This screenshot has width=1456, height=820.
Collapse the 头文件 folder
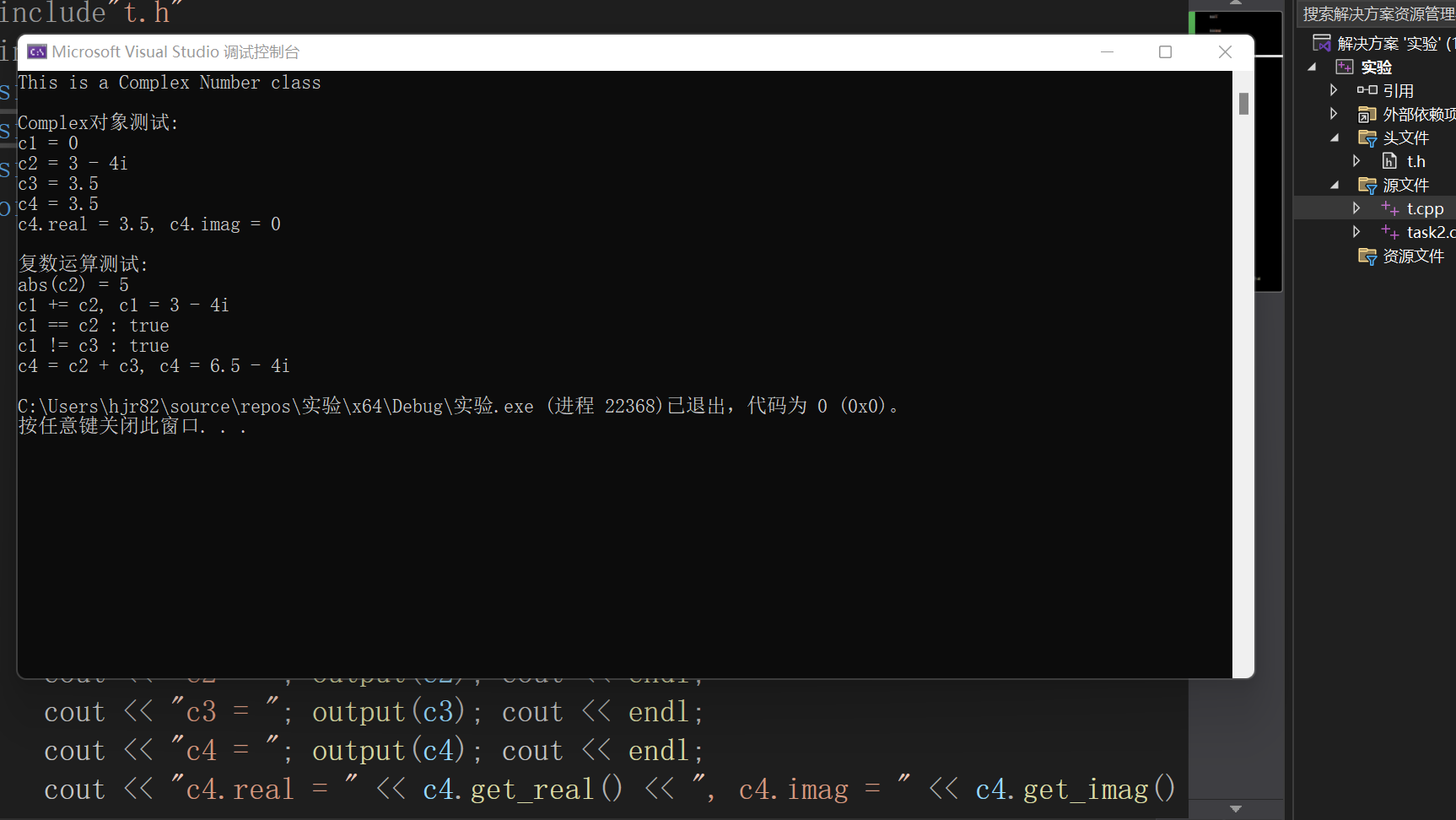point(1335,138)
